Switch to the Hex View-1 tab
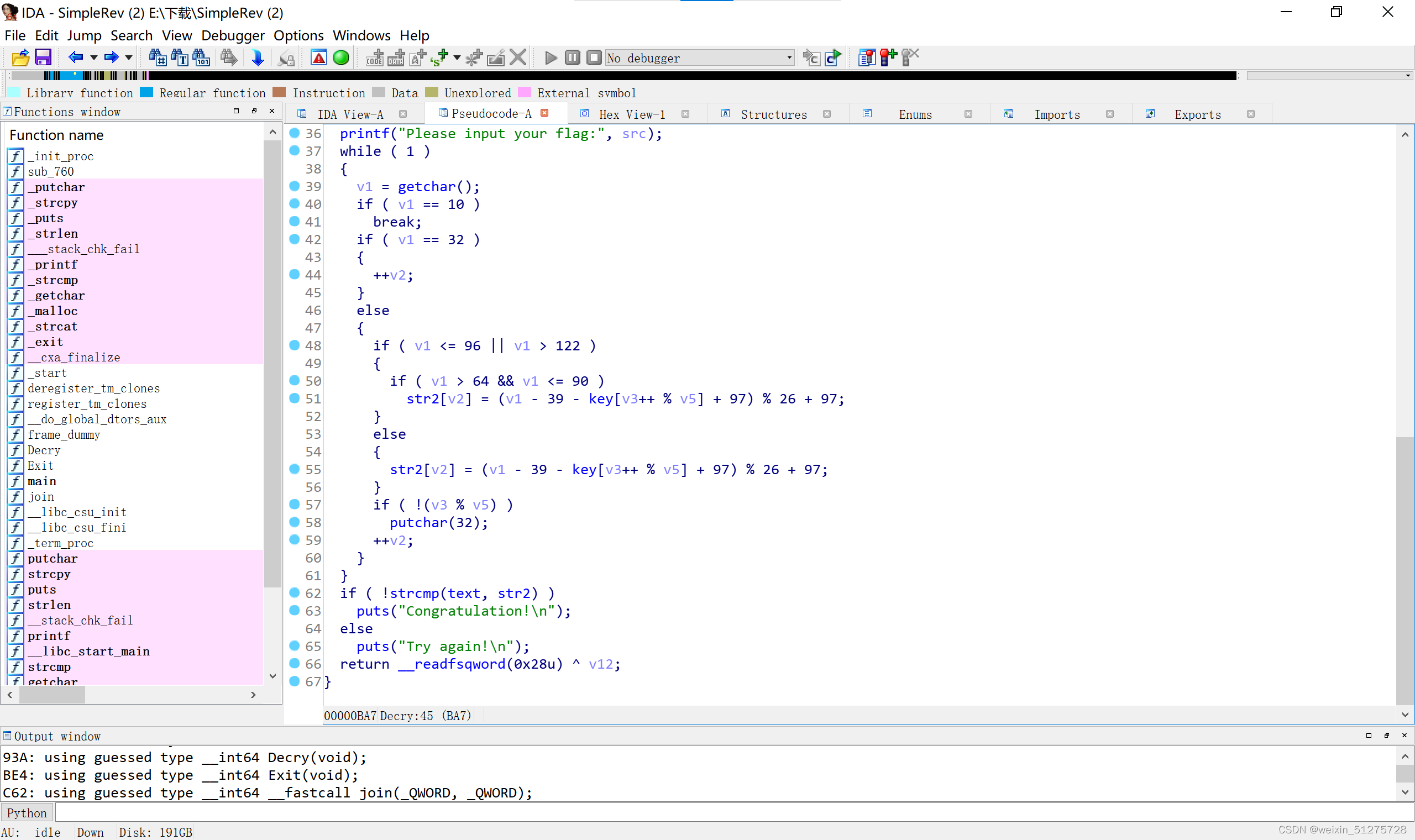The width and height of the screenshot is (1415, 840). 632,114
